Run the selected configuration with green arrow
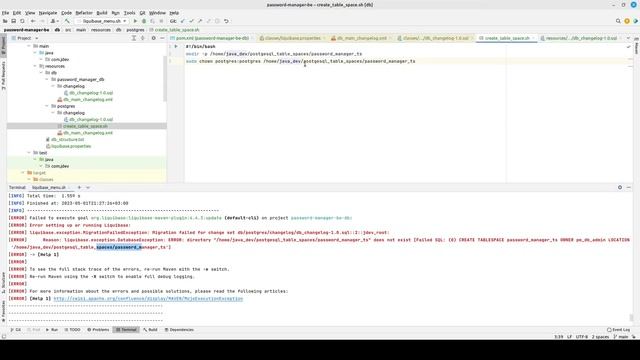The width and height of the screenshot is (640, 360). (135, 21)
